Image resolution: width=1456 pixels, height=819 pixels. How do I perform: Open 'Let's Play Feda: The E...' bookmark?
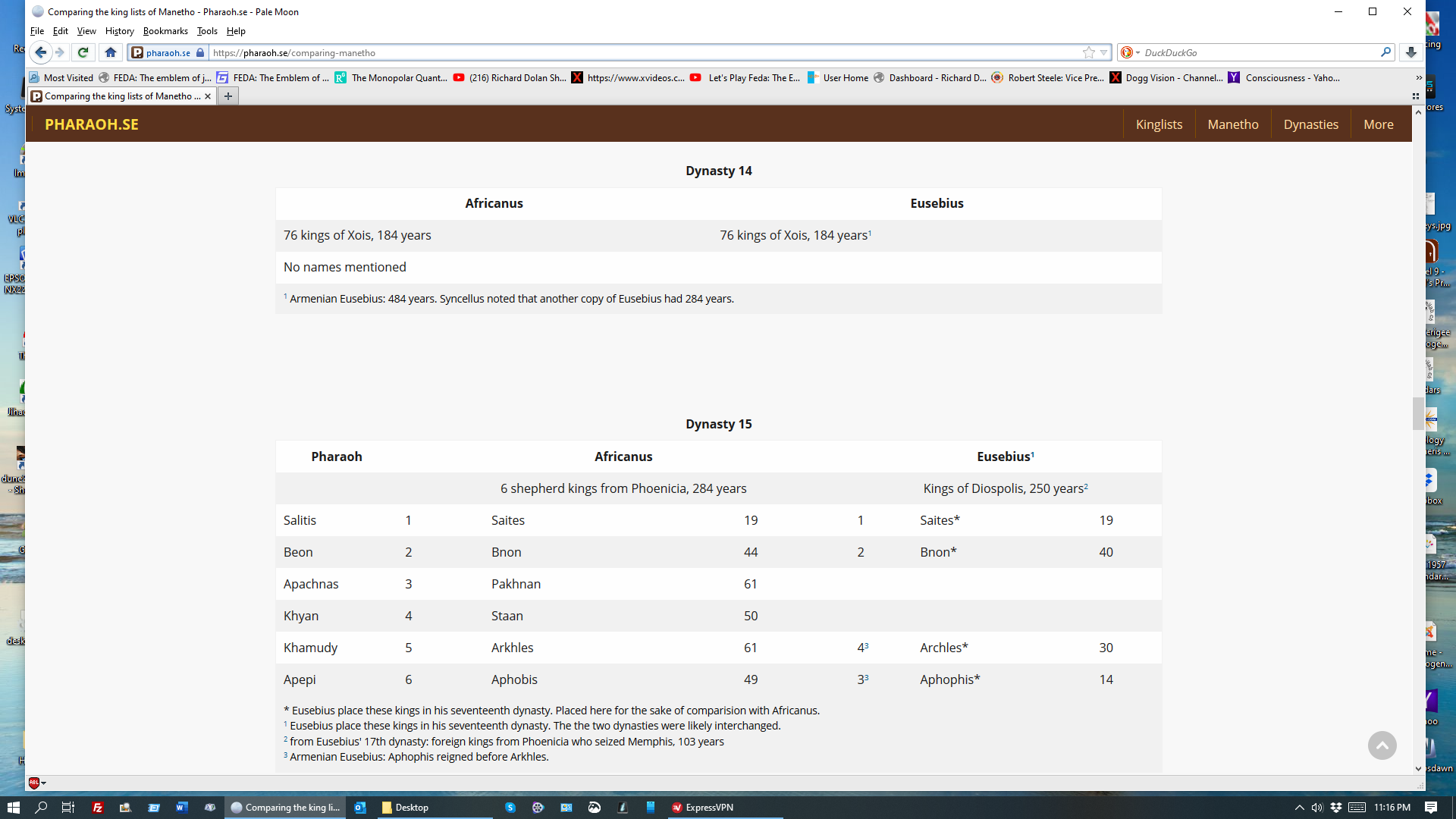(x=745, y=77)
